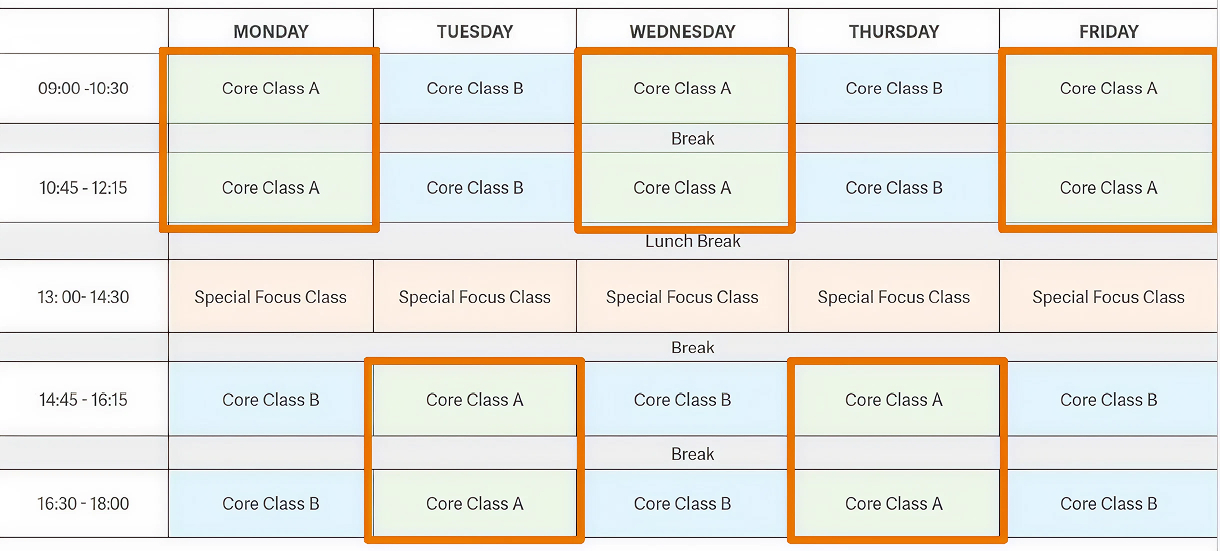Click Thursday 14:45 Core Class A cell

coord(894,400)
